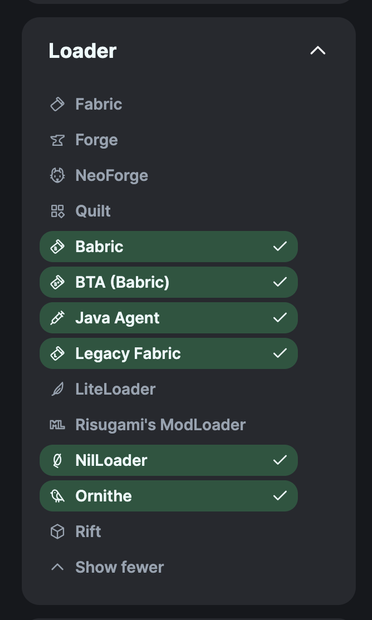The image size is (372, 620).
Task: Click the LiteLoader feather icon
Action: tap(57, 389)
